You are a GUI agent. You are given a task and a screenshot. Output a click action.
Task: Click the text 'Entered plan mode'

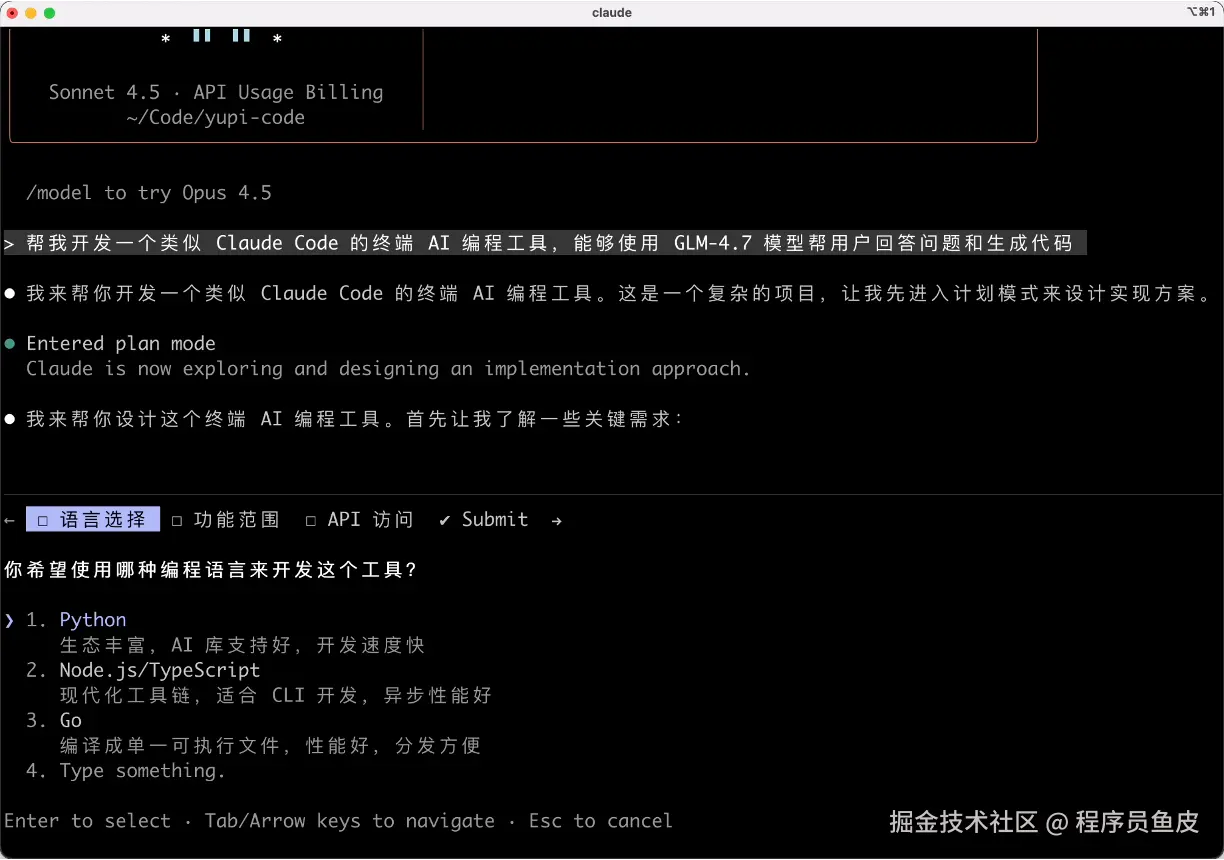click(121, 344)
